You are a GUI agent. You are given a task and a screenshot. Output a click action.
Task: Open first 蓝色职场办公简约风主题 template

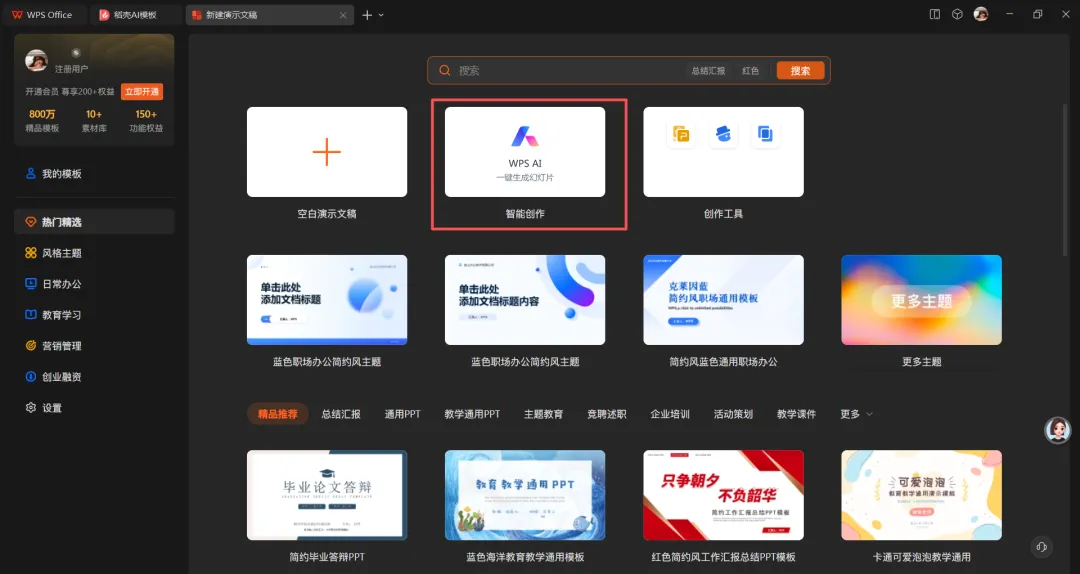point(326,300)
